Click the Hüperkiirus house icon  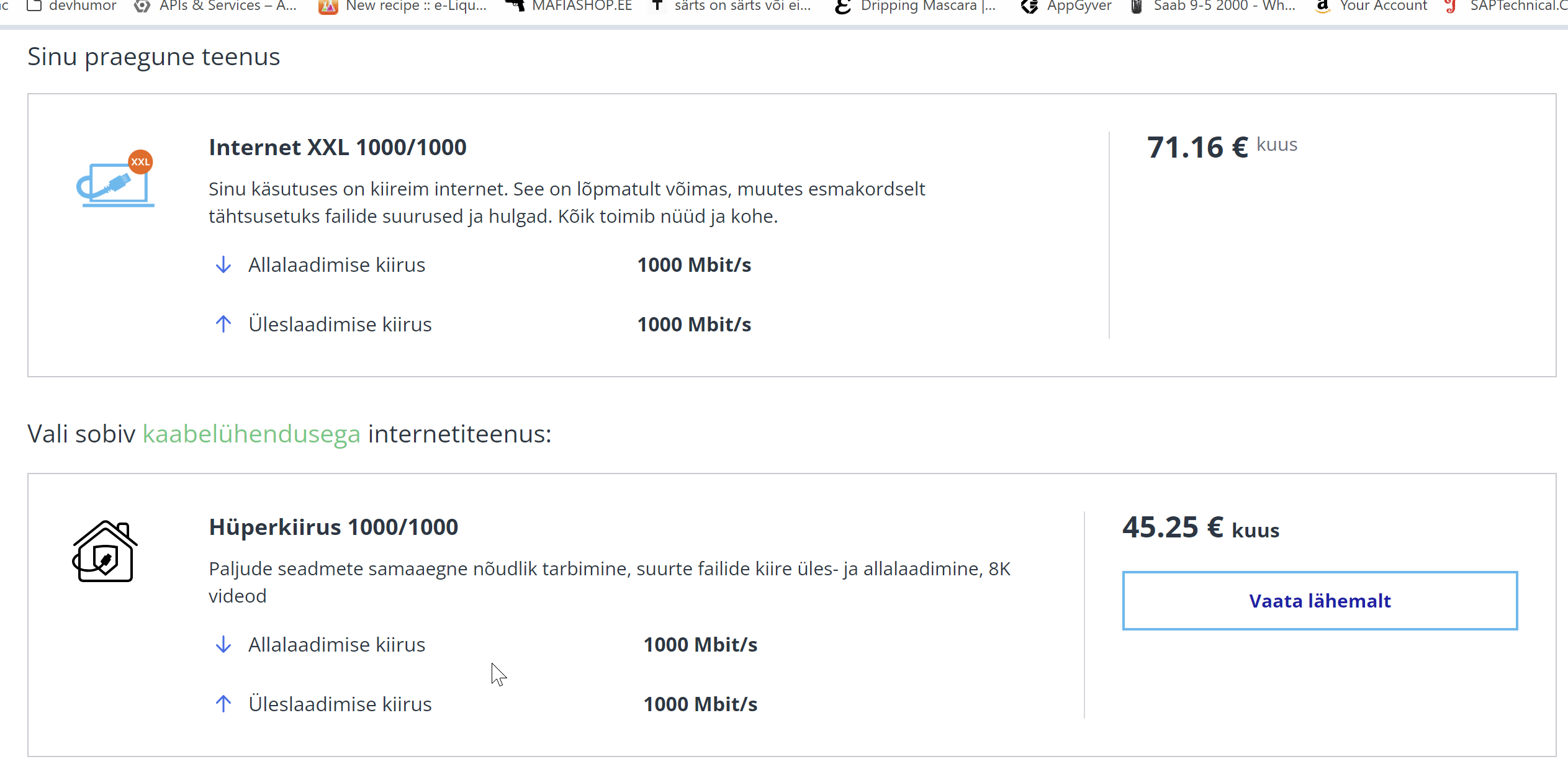104,551
